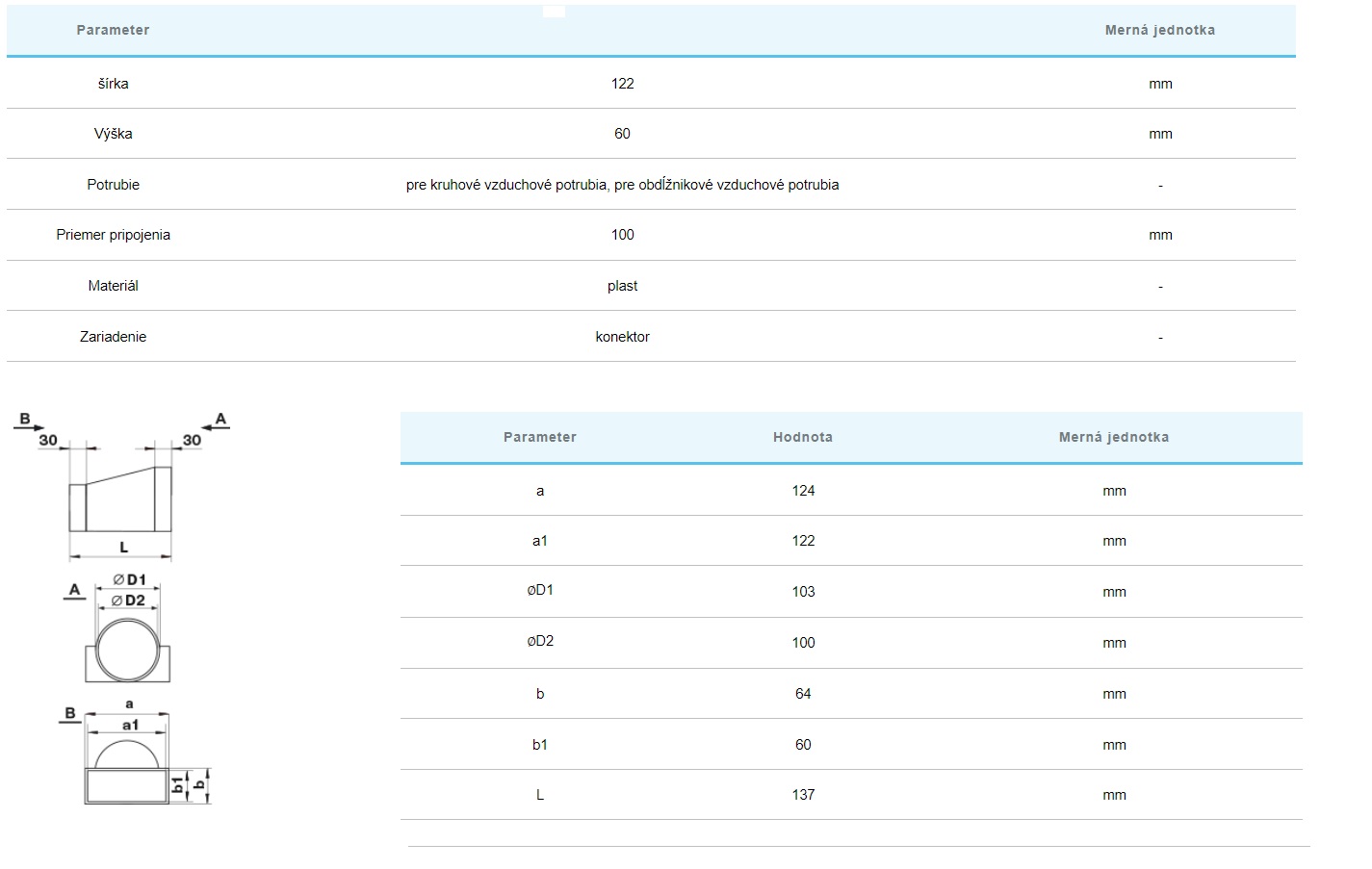1372x869 pixels.
Task: Click the "Hodnota" column header
Action: tap(802, 437)
